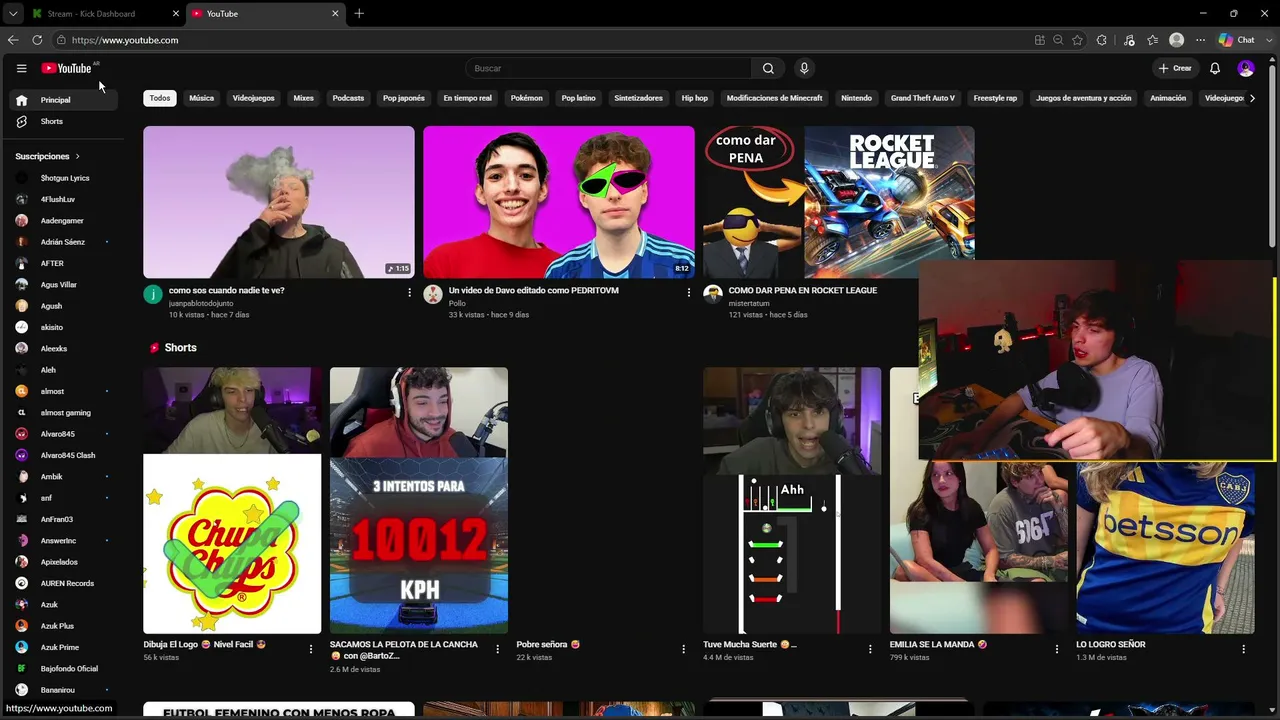Open the browser profile icon
This screenshot has width=1280, height=720.
tap(1177, 40)
